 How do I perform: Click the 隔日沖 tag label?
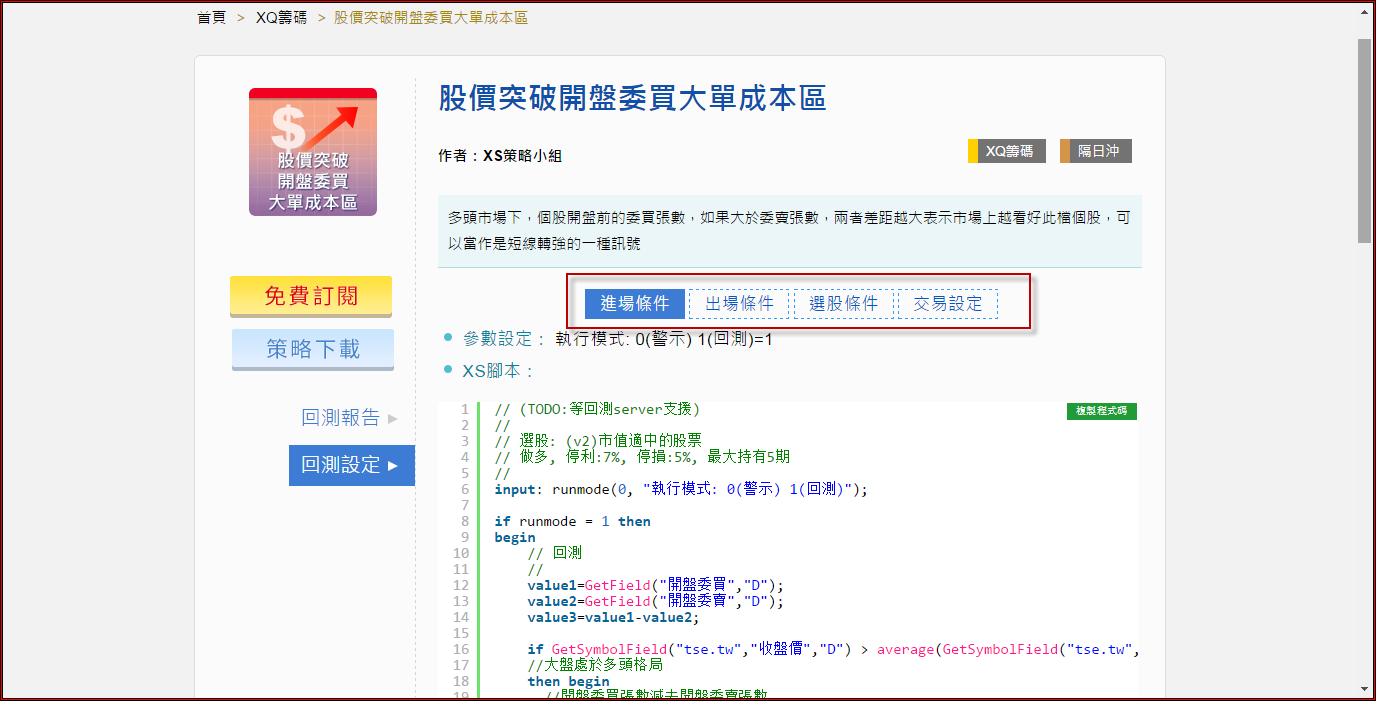(x=1098, y=151)
